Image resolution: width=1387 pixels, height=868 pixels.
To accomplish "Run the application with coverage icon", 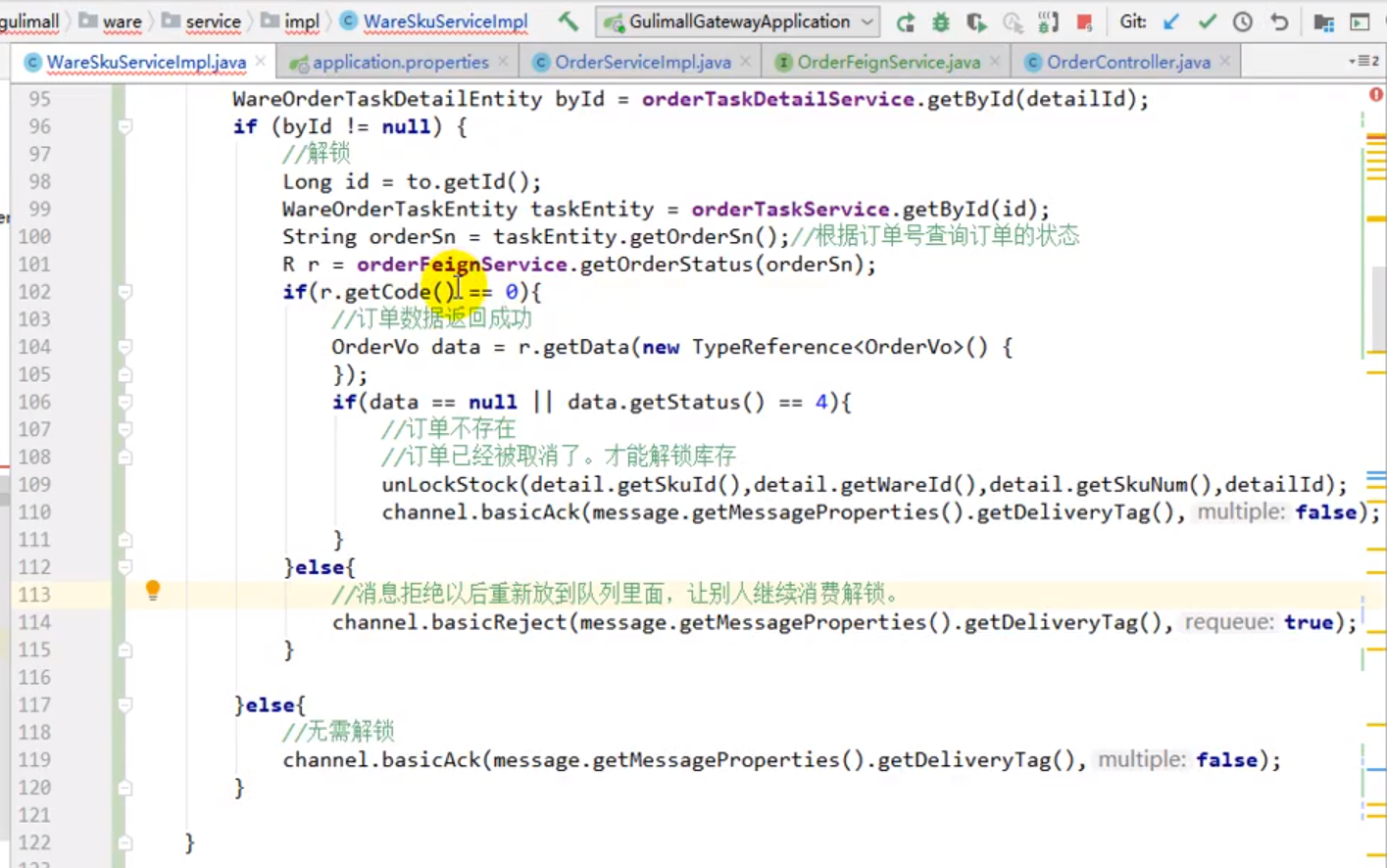I will coord(976,22).
